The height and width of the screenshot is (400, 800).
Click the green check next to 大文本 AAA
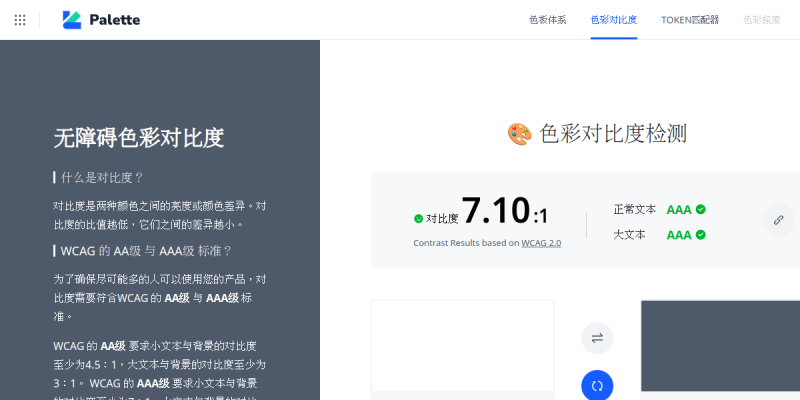701,235
